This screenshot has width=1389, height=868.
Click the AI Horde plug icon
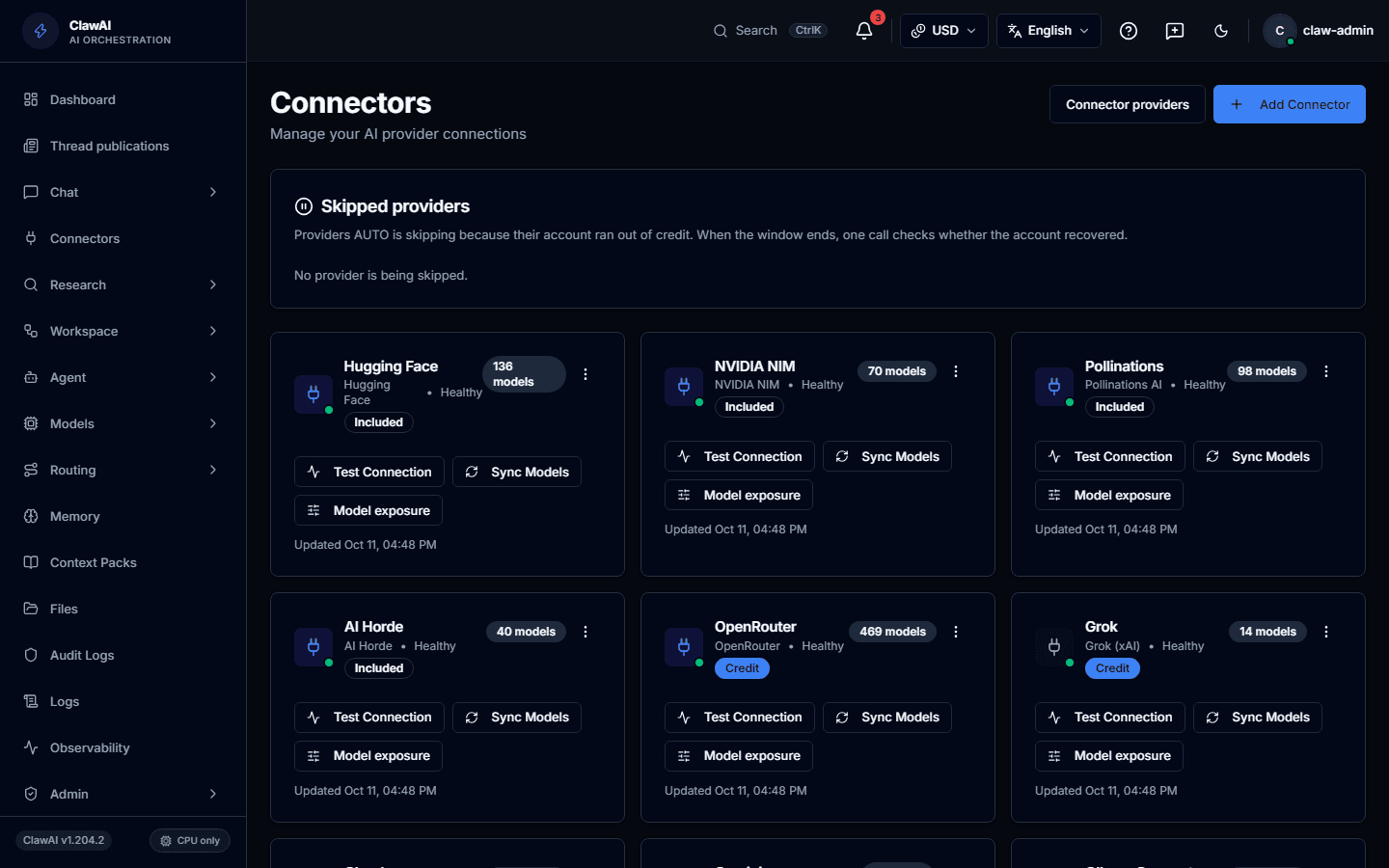[x=313, y=647]
